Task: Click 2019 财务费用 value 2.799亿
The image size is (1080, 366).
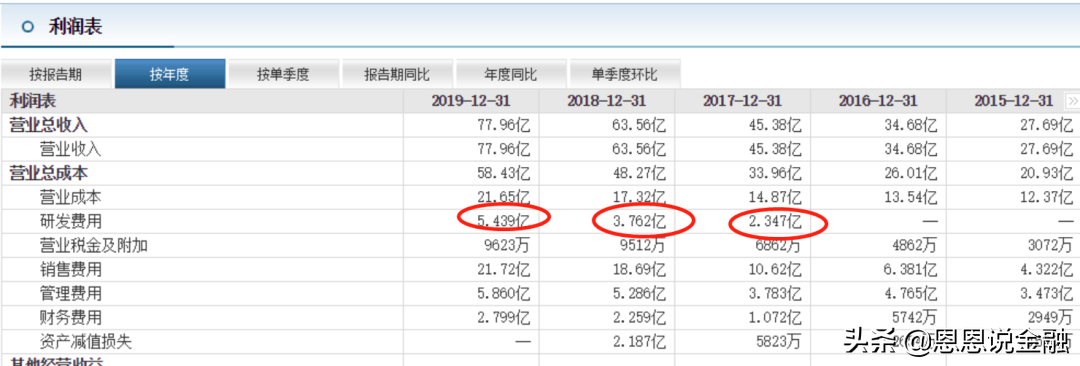Action: [502, 317]
